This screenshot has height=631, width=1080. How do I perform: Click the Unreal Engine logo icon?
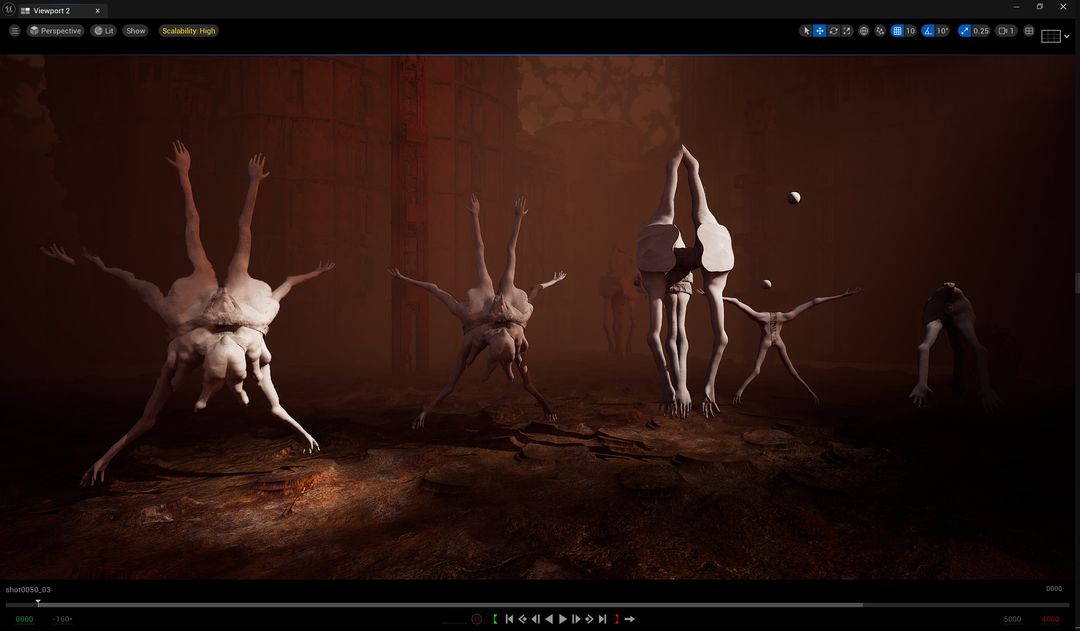coord(9,9)
